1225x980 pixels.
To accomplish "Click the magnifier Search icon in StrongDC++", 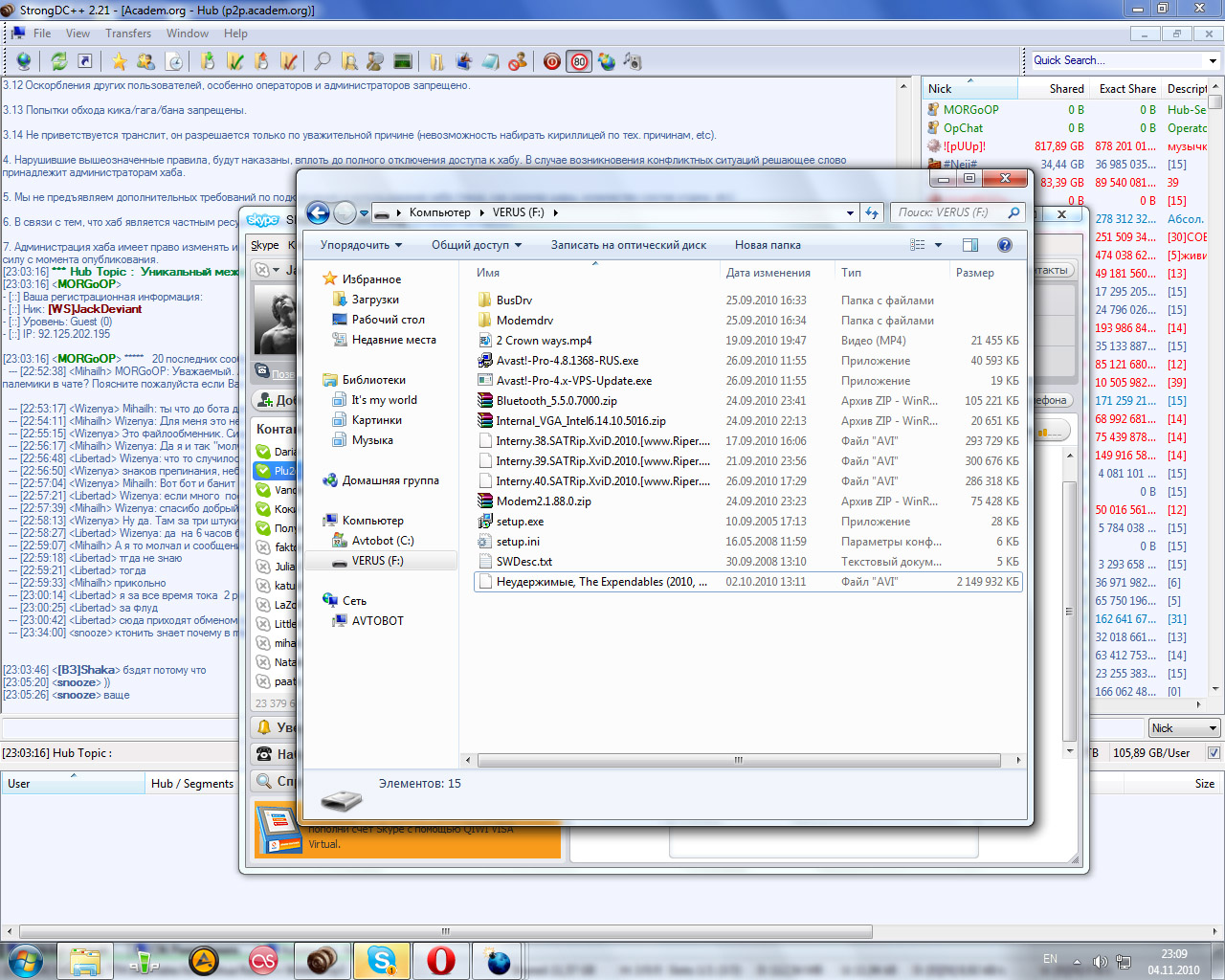I will click(x=323, y=61).
